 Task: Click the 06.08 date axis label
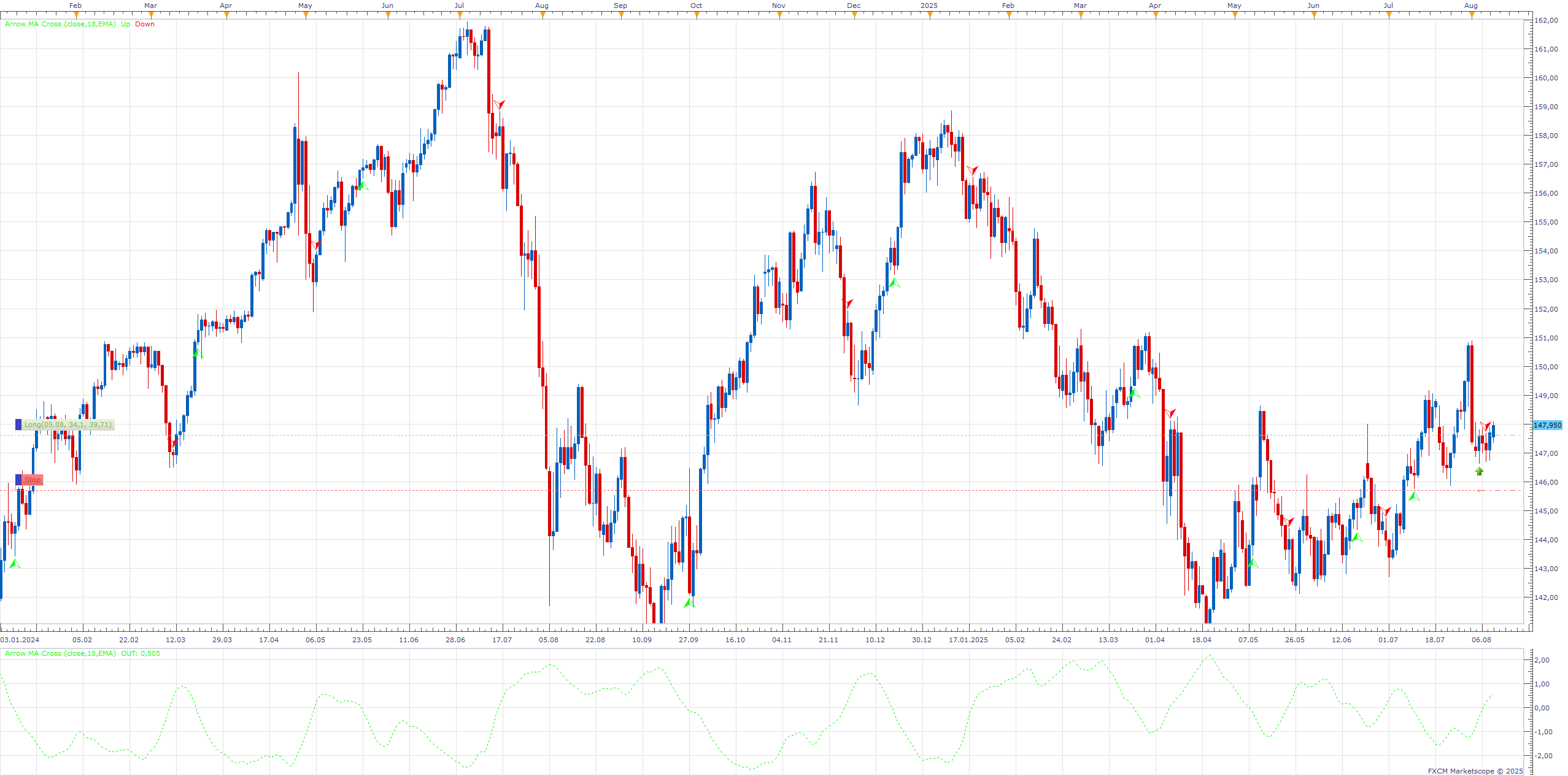tap(1481, 640)
